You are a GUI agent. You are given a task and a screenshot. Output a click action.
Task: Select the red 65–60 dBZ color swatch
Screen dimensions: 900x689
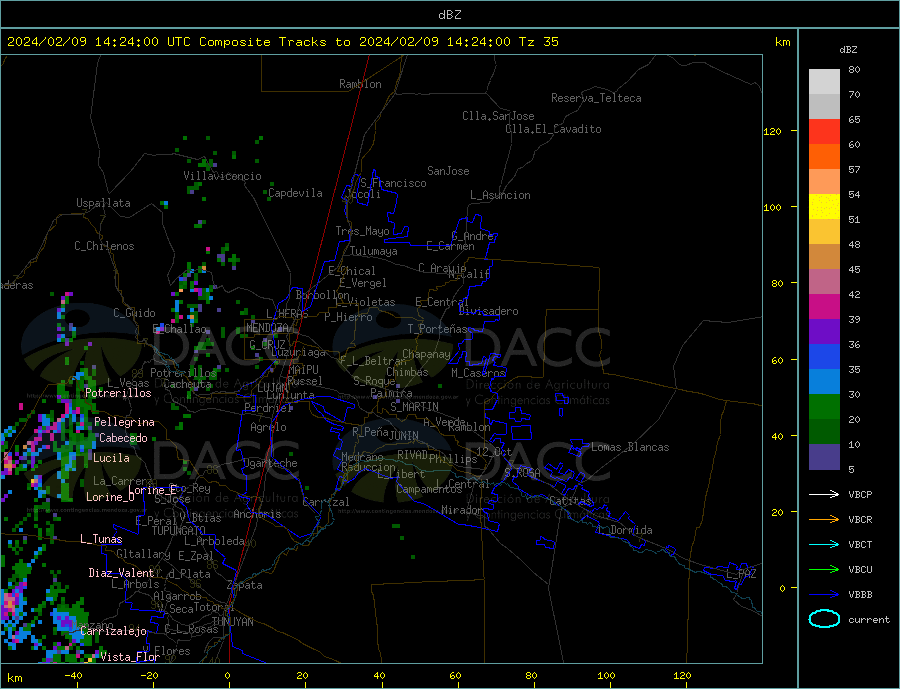click(824, 131)
